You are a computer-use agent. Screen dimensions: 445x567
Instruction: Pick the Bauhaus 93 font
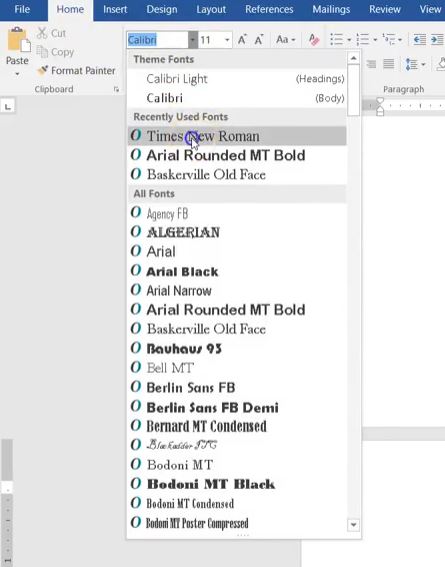coord(237,348)
